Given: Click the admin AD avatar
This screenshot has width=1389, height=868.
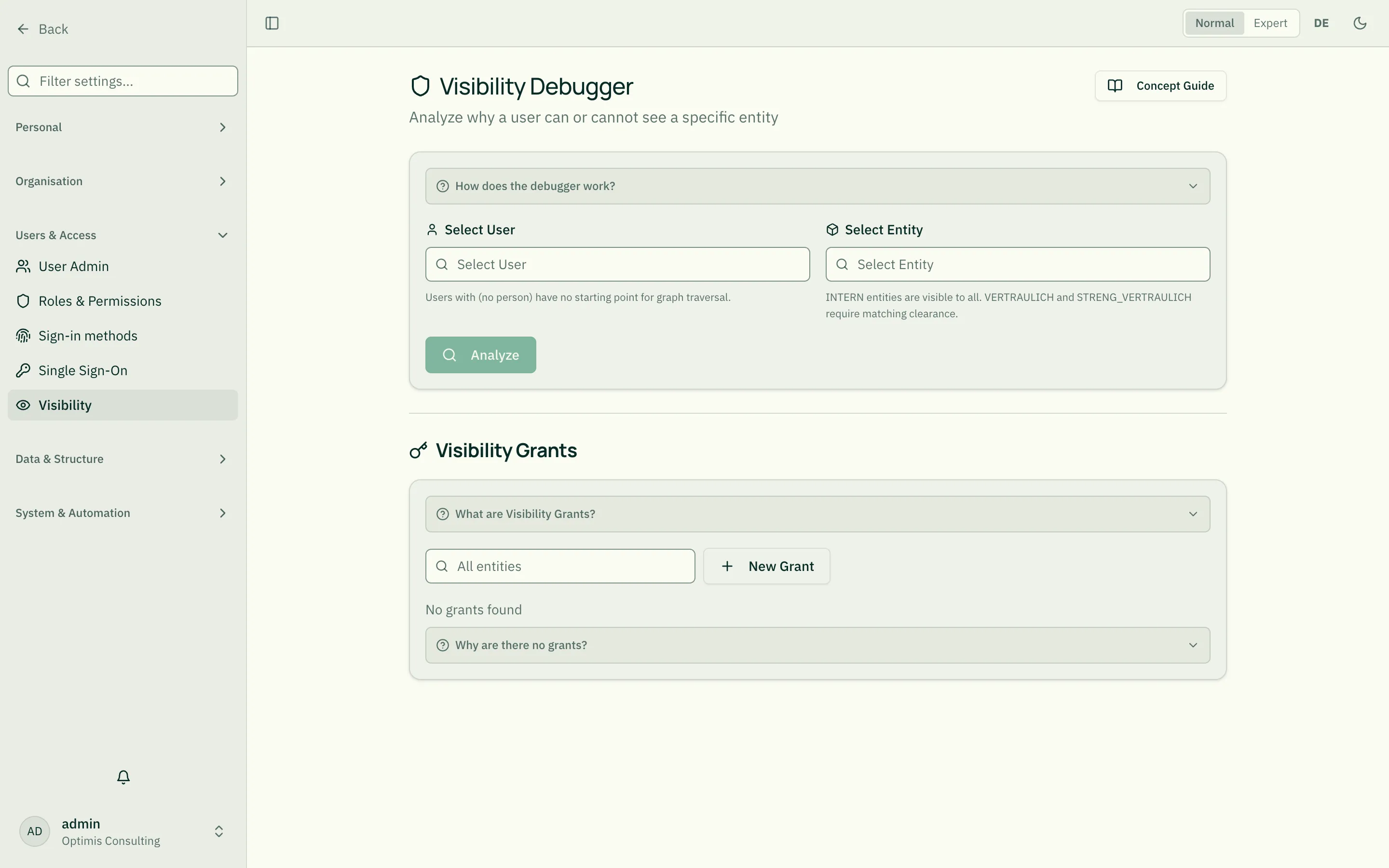Looking at the screenshot, I should [x=34, y=831].
